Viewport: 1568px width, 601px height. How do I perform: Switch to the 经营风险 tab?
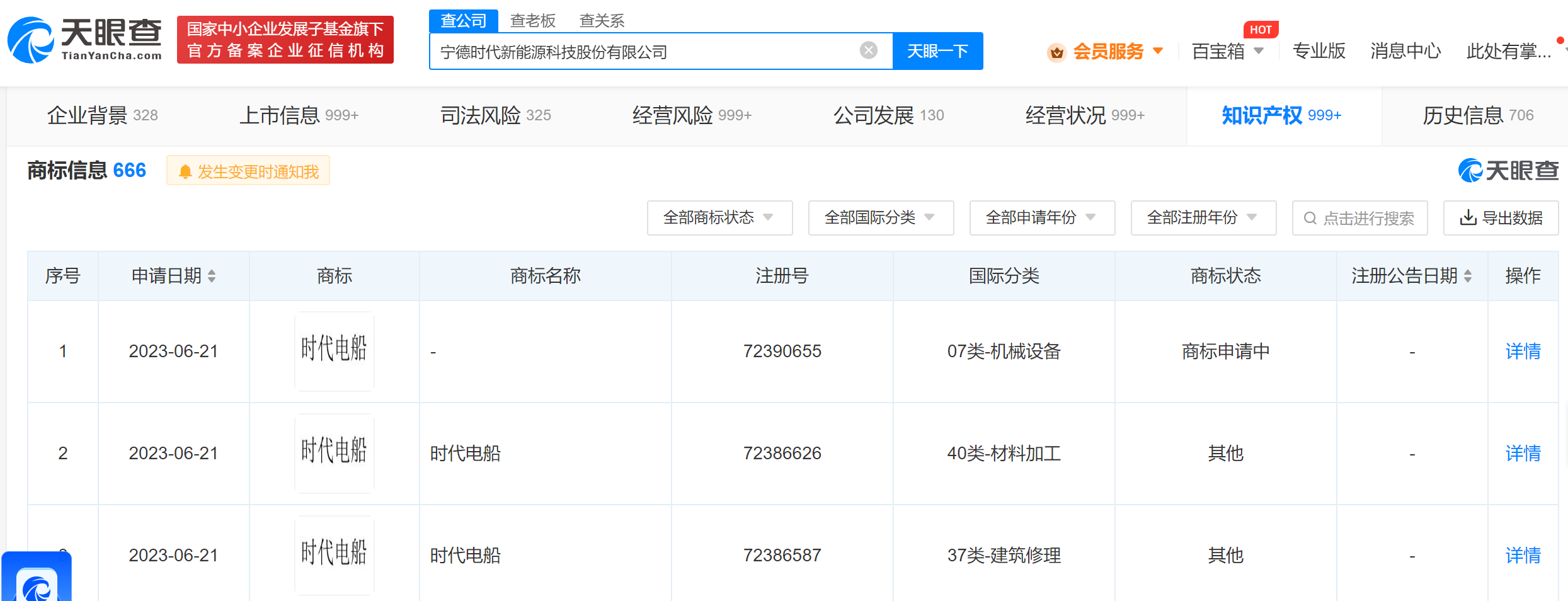pyautogui.click(x=692, y=115)
